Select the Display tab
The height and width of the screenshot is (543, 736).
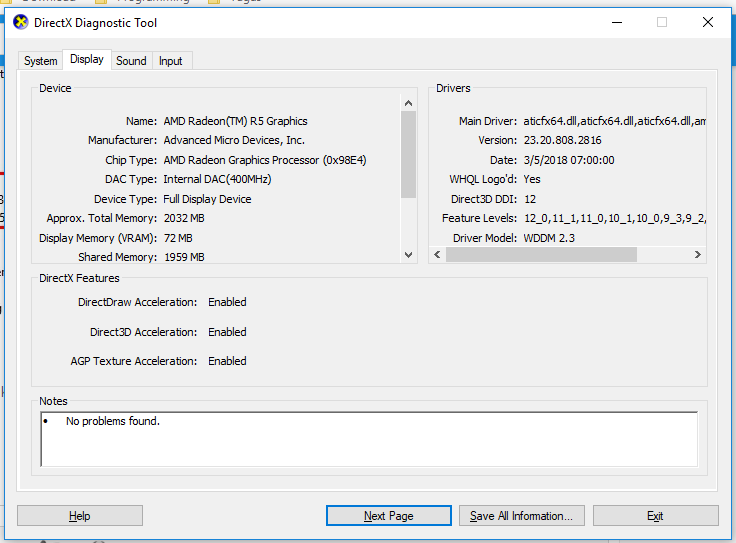87,59
